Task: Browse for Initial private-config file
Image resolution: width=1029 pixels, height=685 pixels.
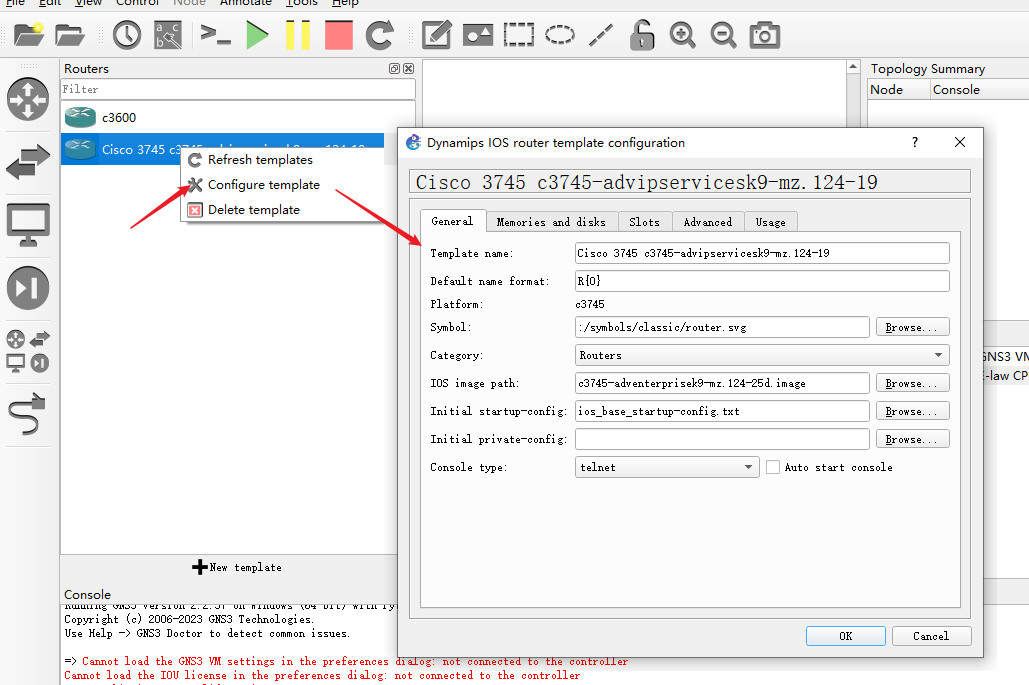Action: pos(912,440)
